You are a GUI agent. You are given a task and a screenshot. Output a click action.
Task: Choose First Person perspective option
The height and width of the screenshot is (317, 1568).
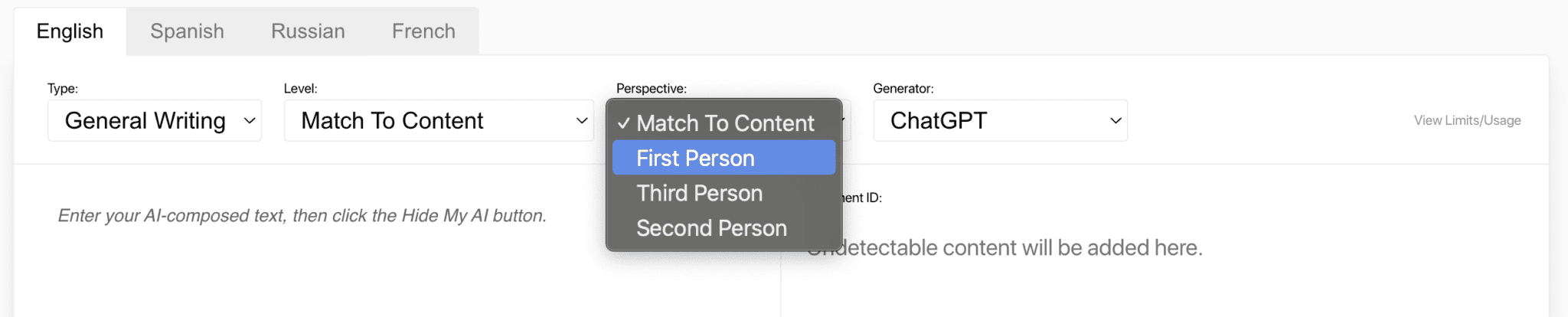pyautogui.click(x=695, y=158)
